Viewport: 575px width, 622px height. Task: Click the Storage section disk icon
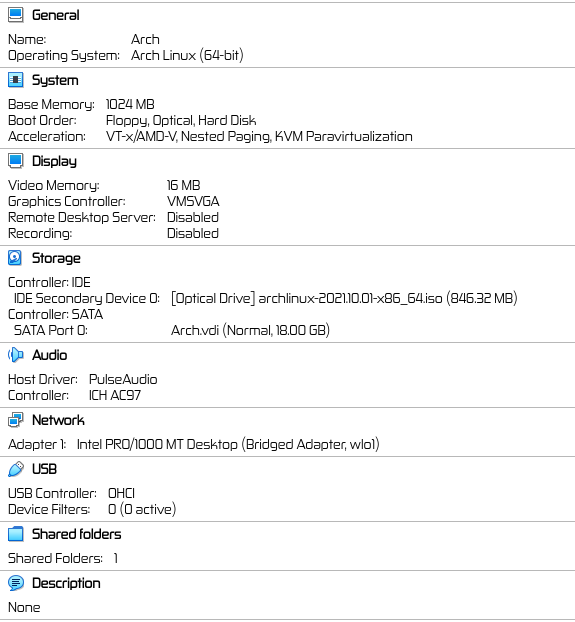point(15,257)
